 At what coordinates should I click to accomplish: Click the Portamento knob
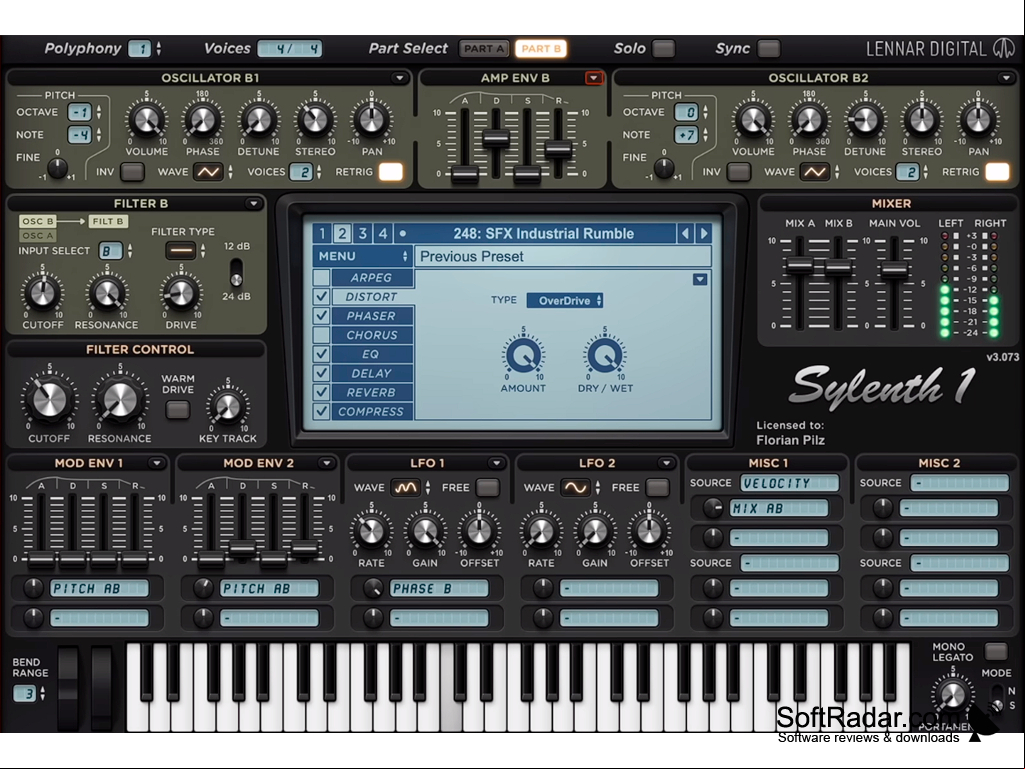pyautogui.click(x=952, y=694)
